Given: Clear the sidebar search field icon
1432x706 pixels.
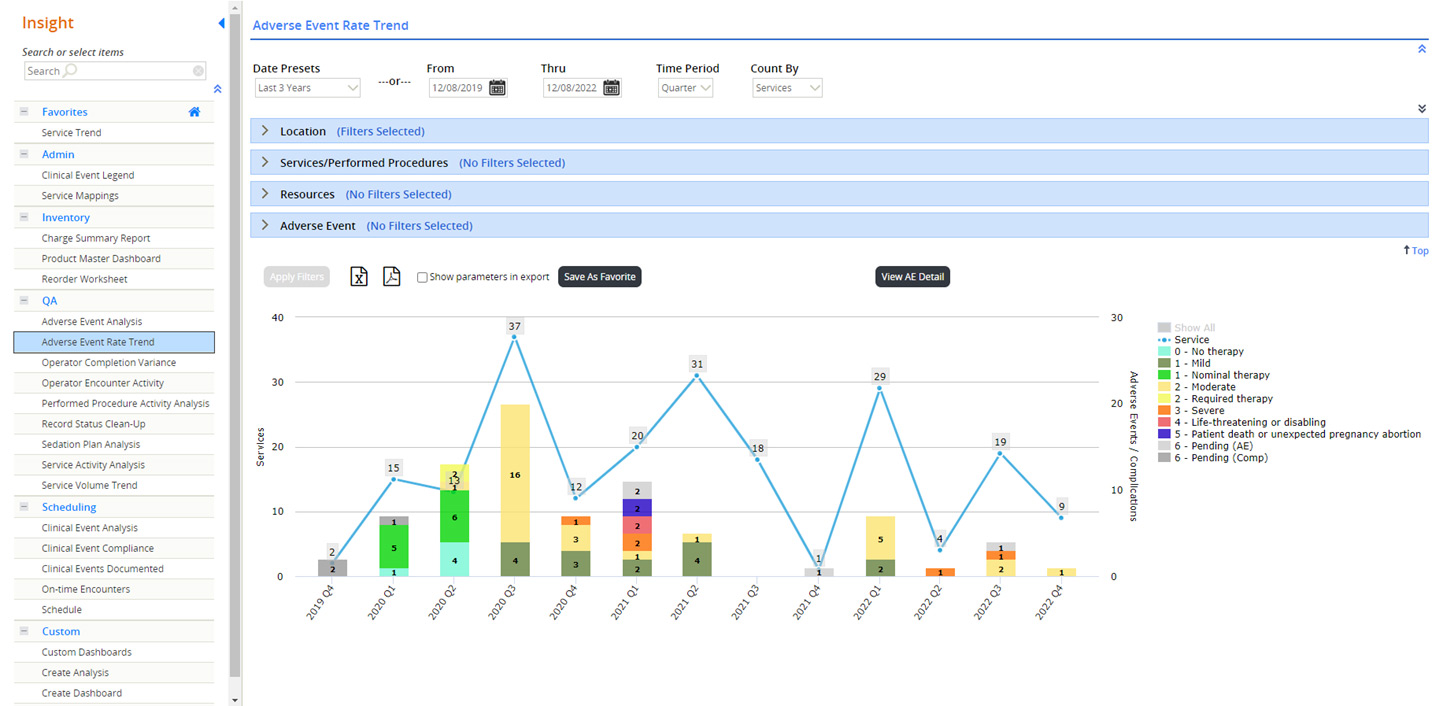Looking at the screenshot, I should 198,71.
